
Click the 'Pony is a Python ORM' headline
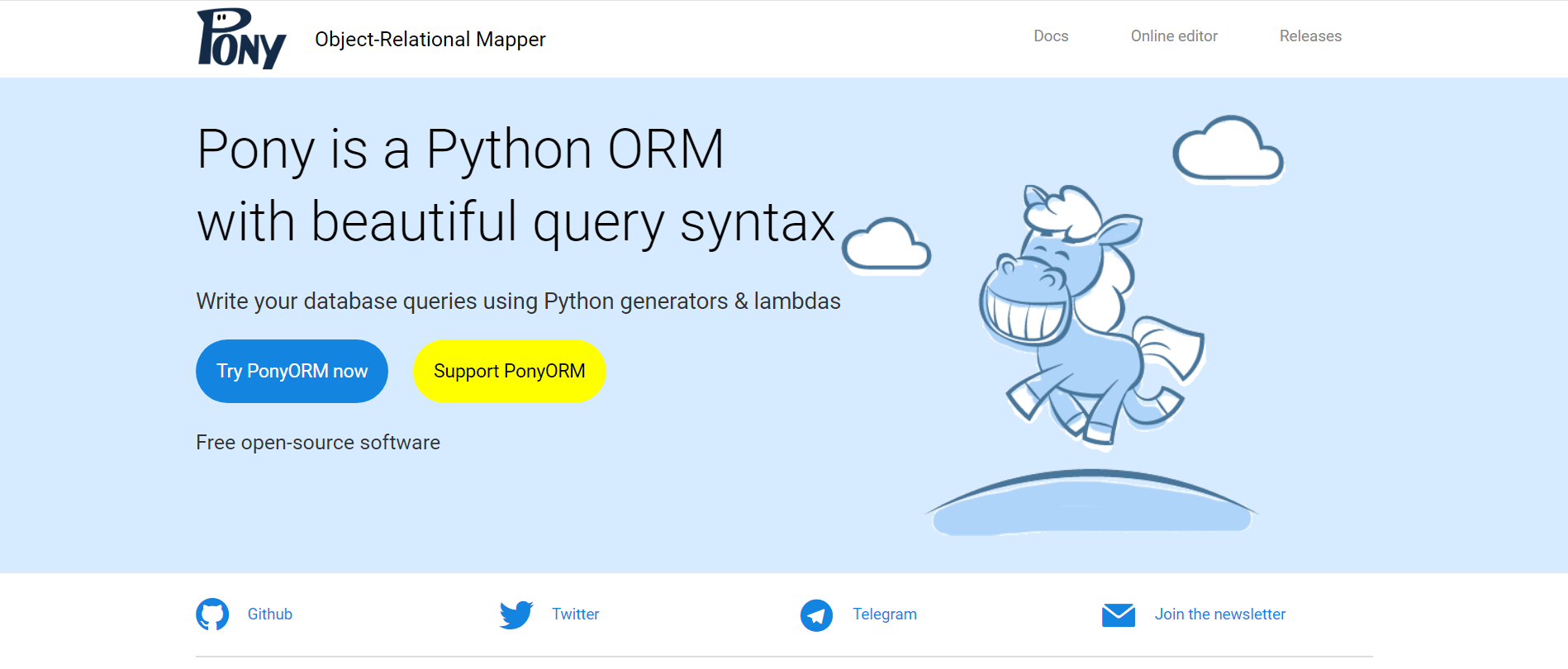[460, 149]
